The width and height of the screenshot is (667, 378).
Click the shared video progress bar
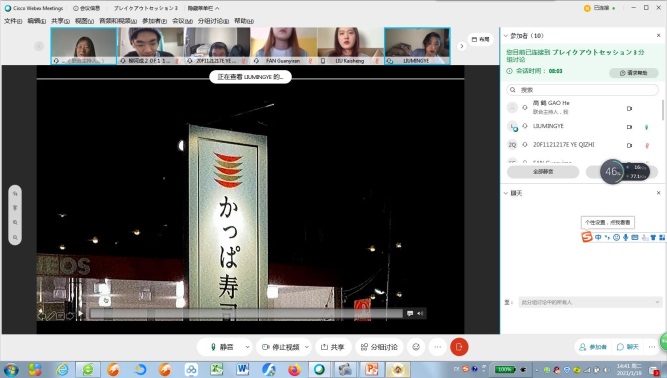[x=246, y=314]
